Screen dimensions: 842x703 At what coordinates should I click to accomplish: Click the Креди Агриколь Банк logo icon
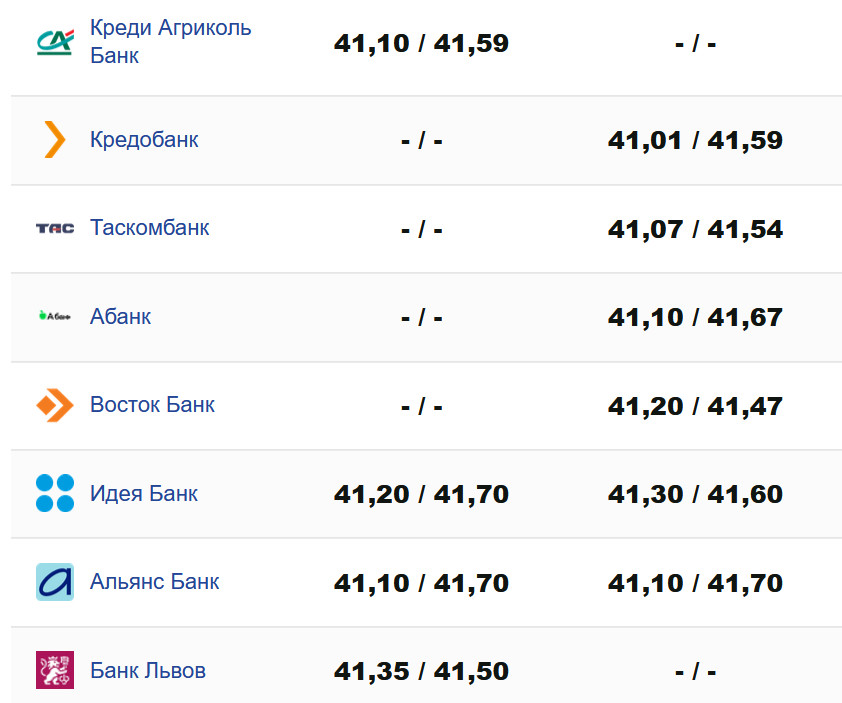[55, 42]
